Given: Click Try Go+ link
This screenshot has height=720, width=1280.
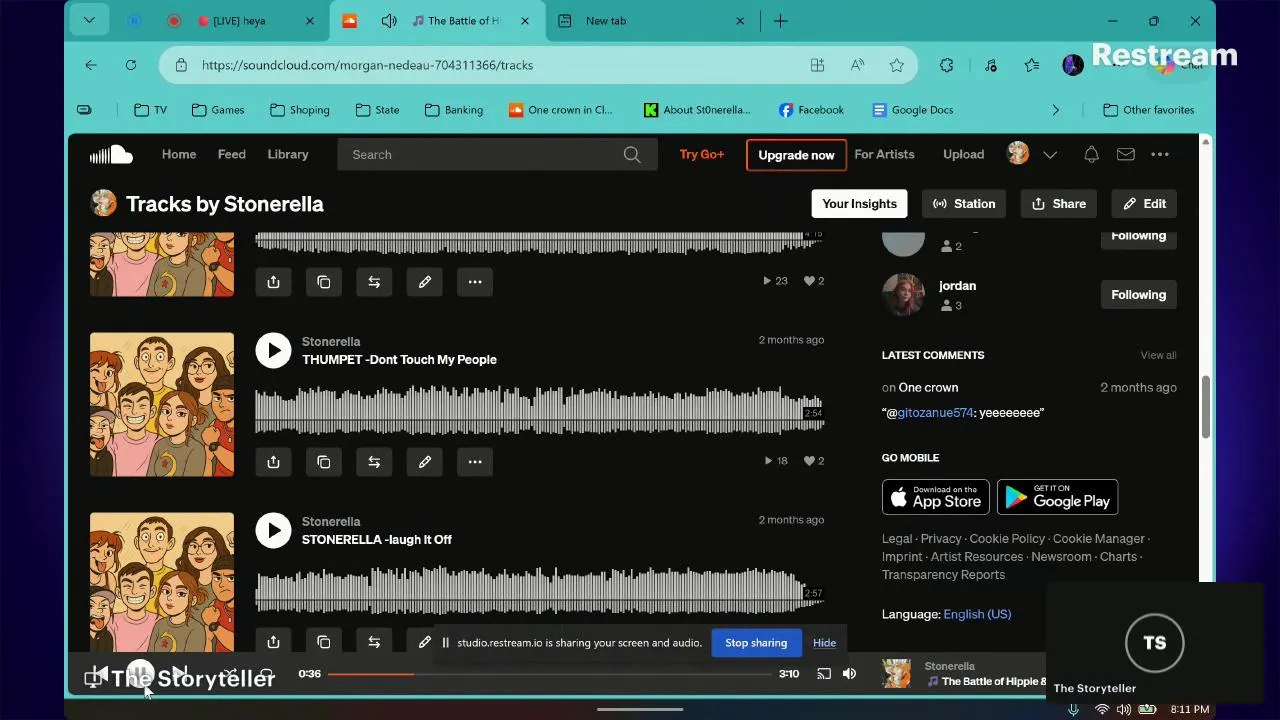Looking at the screenshot, I should 702,154.
